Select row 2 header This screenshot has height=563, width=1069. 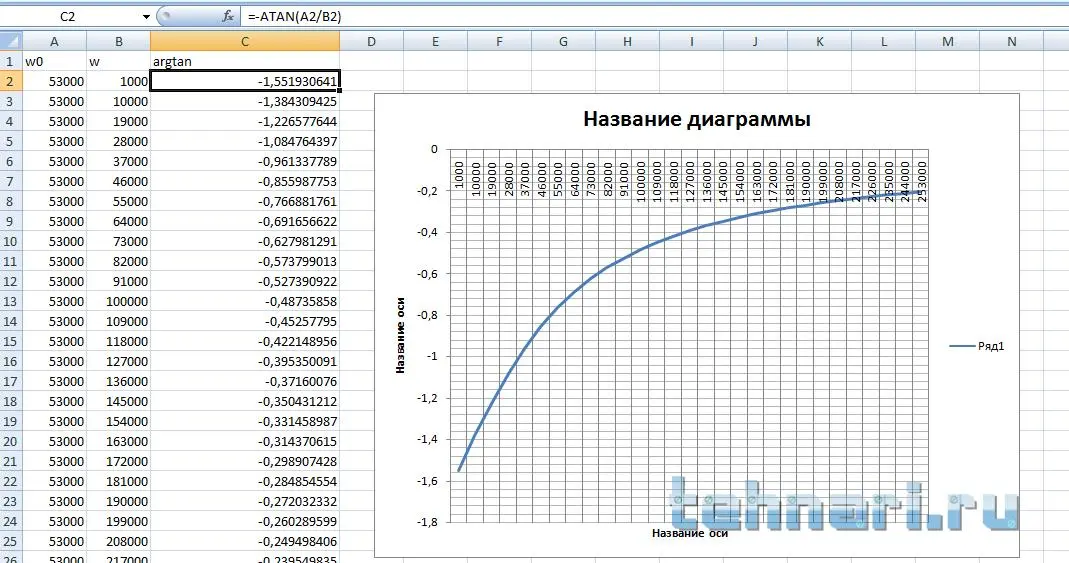[x=11, y=82]
